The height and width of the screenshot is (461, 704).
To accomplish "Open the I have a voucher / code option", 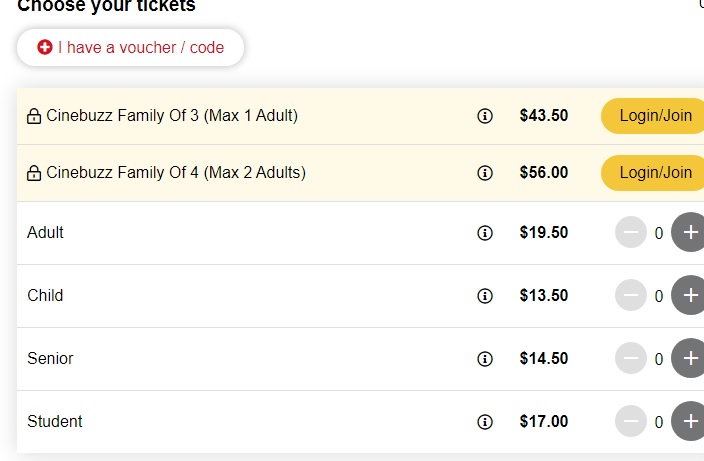I will pyautogui.click(x=130, y=48).
